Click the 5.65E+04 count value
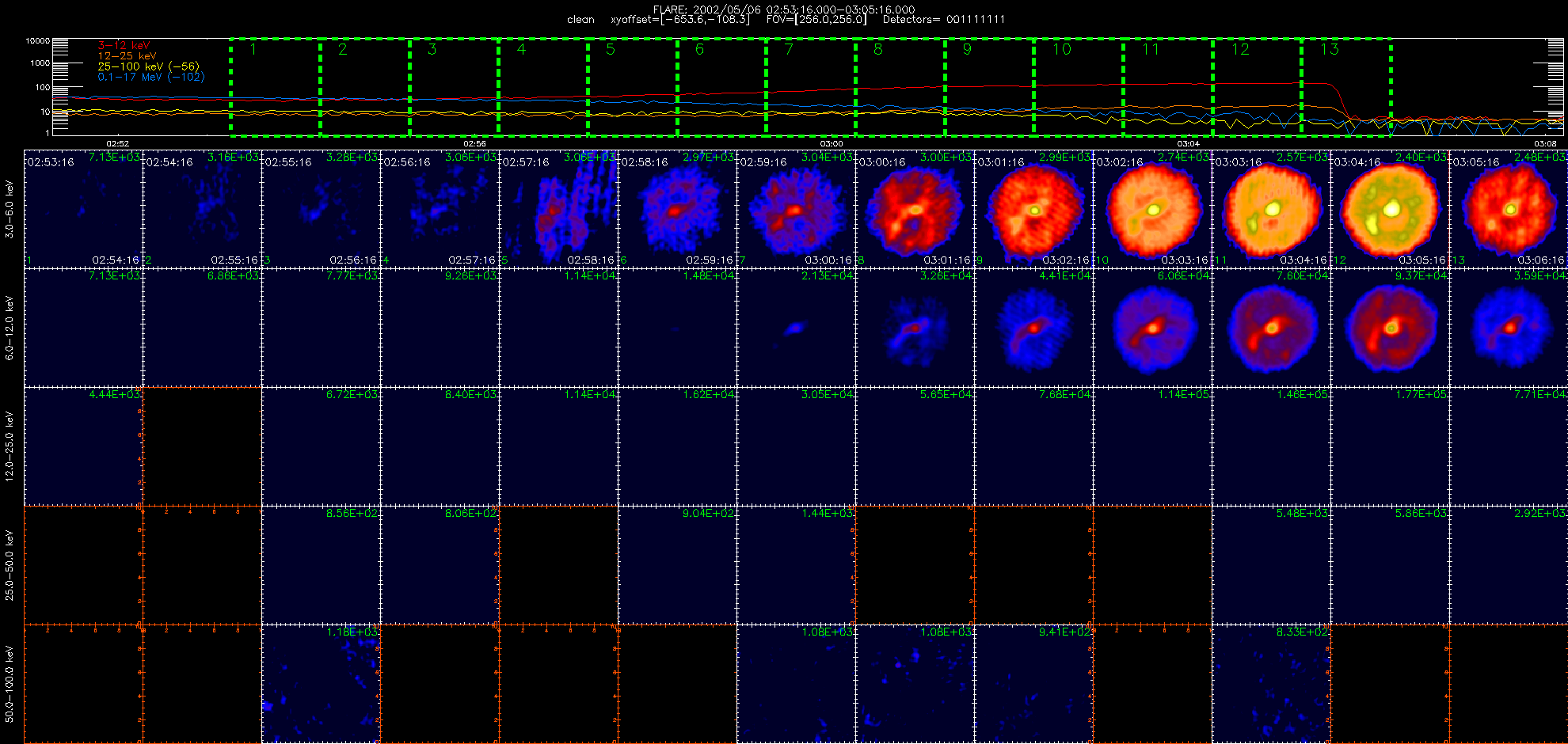The height and width of the screenshot is (744, 1568). point(946,394)
